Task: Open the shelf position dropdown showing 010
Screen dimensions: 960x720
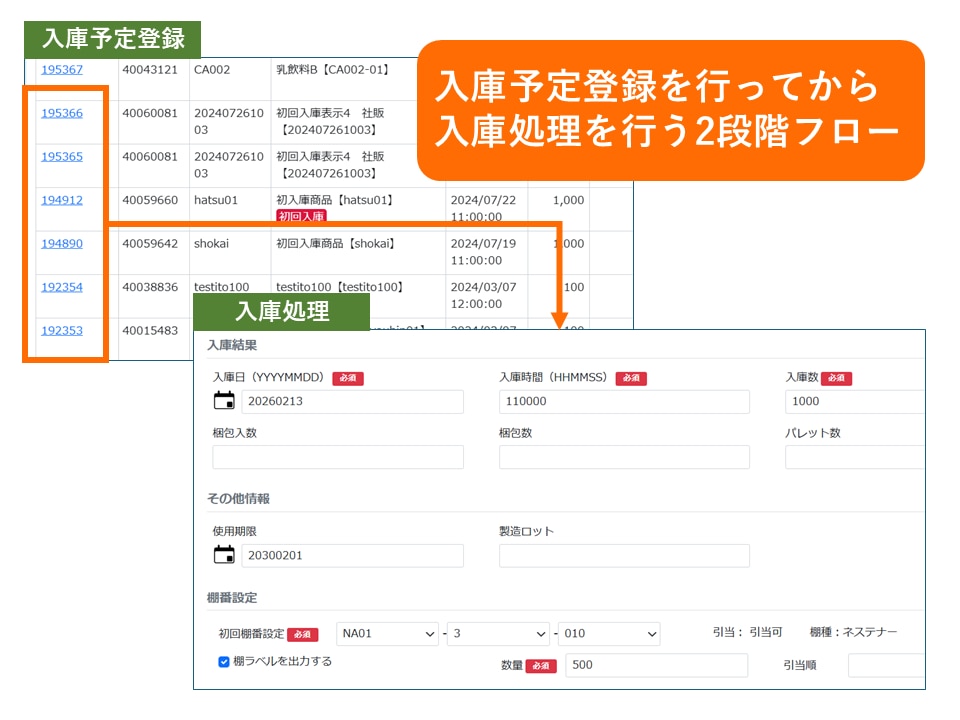Action: click(x=608, y=634)
